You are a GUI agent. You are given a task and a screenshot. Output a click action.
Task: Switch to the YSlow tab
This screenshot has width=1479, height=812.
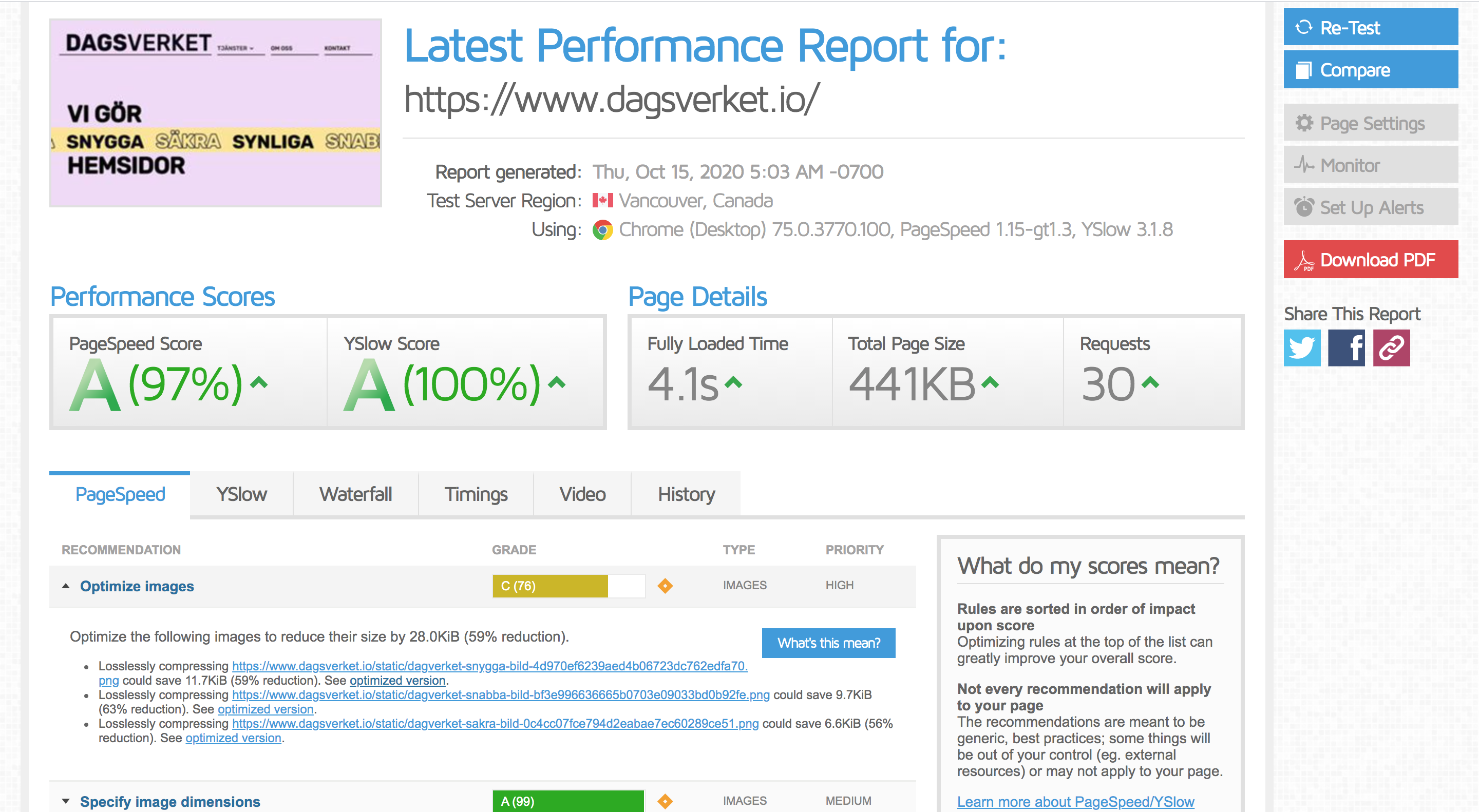click(x=241, y=494)
